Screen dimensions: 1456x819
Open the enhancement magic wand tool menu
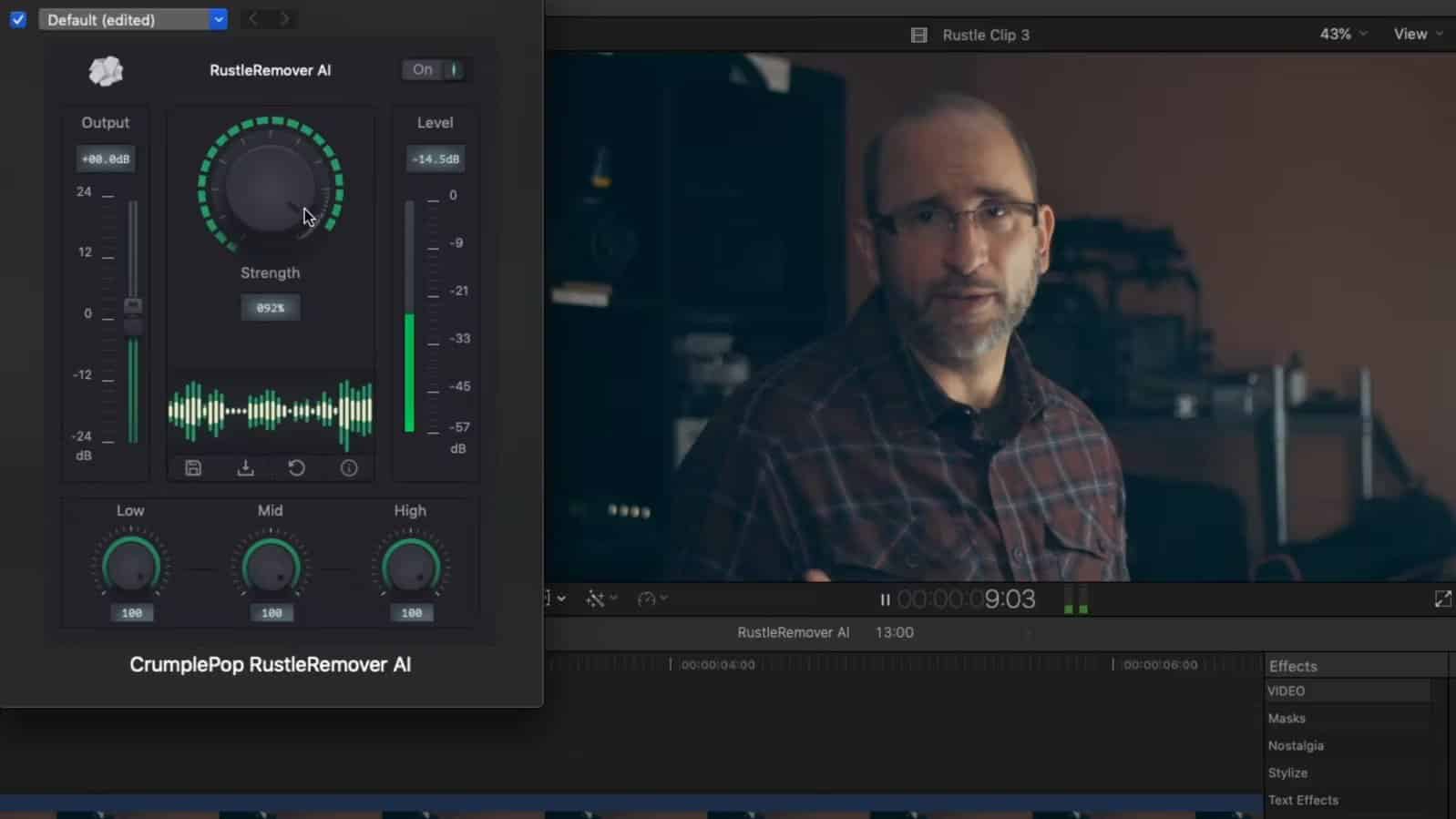[601, 599]
